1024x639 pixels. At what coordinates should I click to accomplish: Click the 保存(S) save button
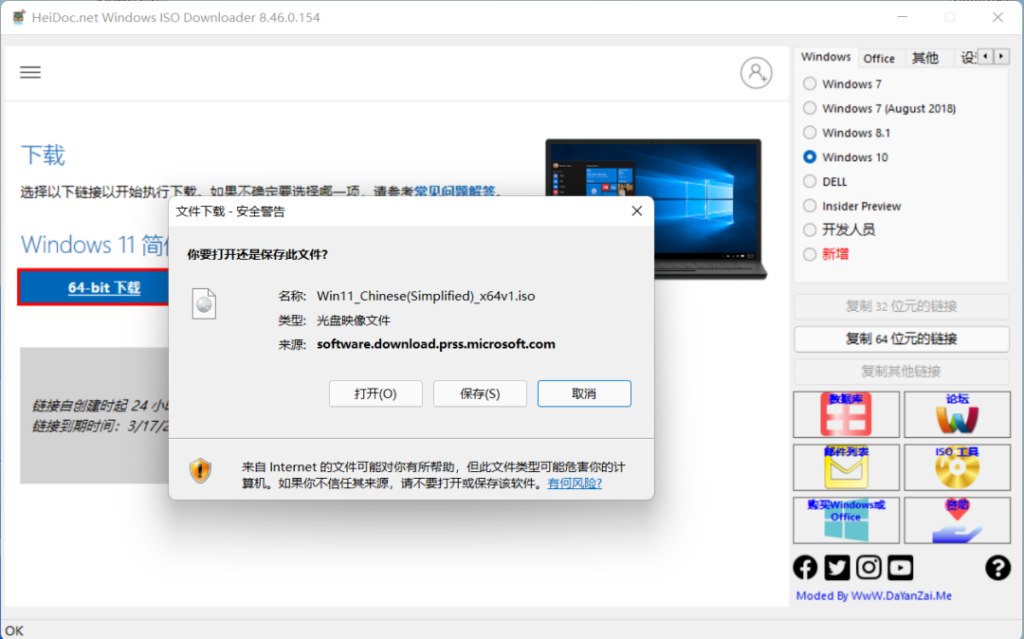tap(479, 393)
